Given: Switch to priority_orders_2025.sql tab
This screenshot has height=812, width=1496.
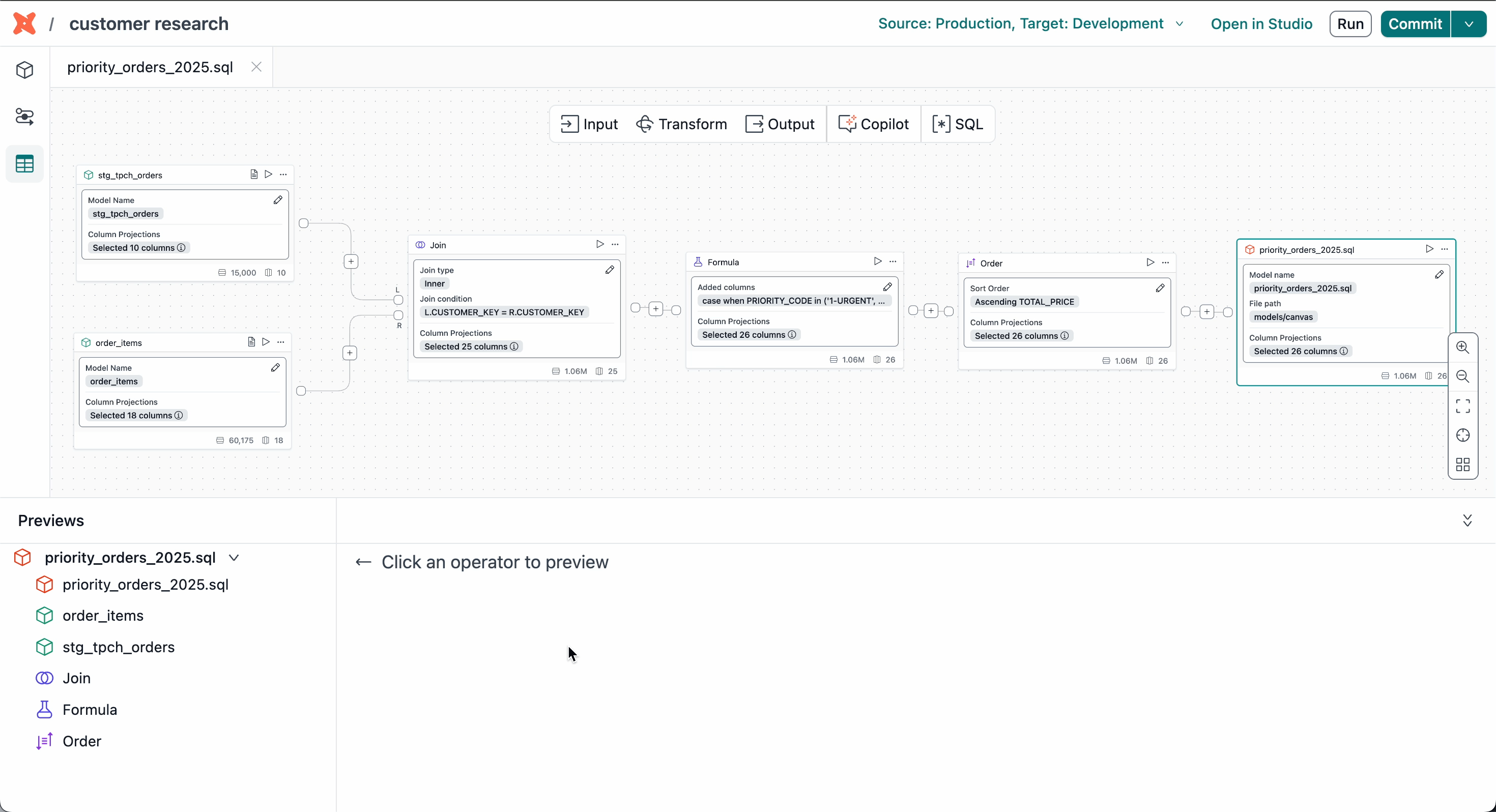Looking at the screenshot, I should click(150, 67).
